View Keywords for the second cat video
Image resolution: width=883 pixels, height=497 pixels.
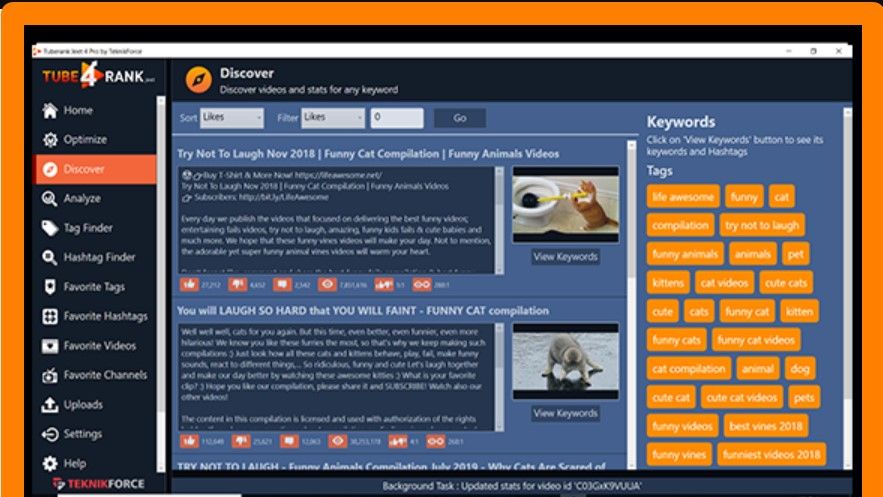point(565,413)
